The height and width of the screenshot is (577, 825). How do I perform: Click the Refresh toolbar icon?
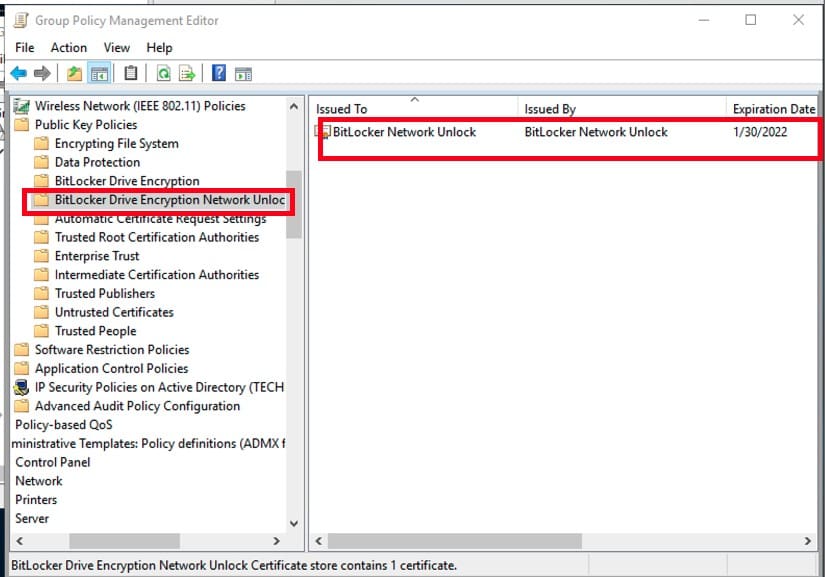162,73
